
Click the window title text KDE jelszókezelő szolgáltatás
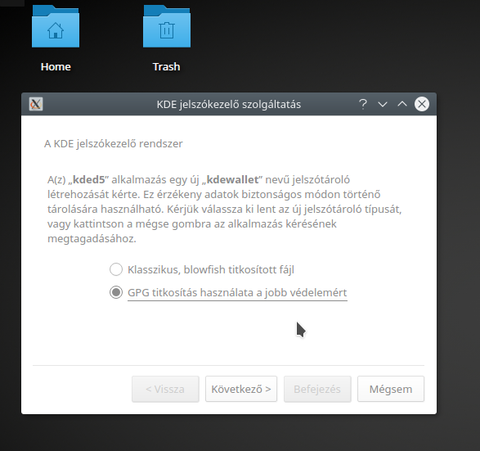tap(229, 104)
